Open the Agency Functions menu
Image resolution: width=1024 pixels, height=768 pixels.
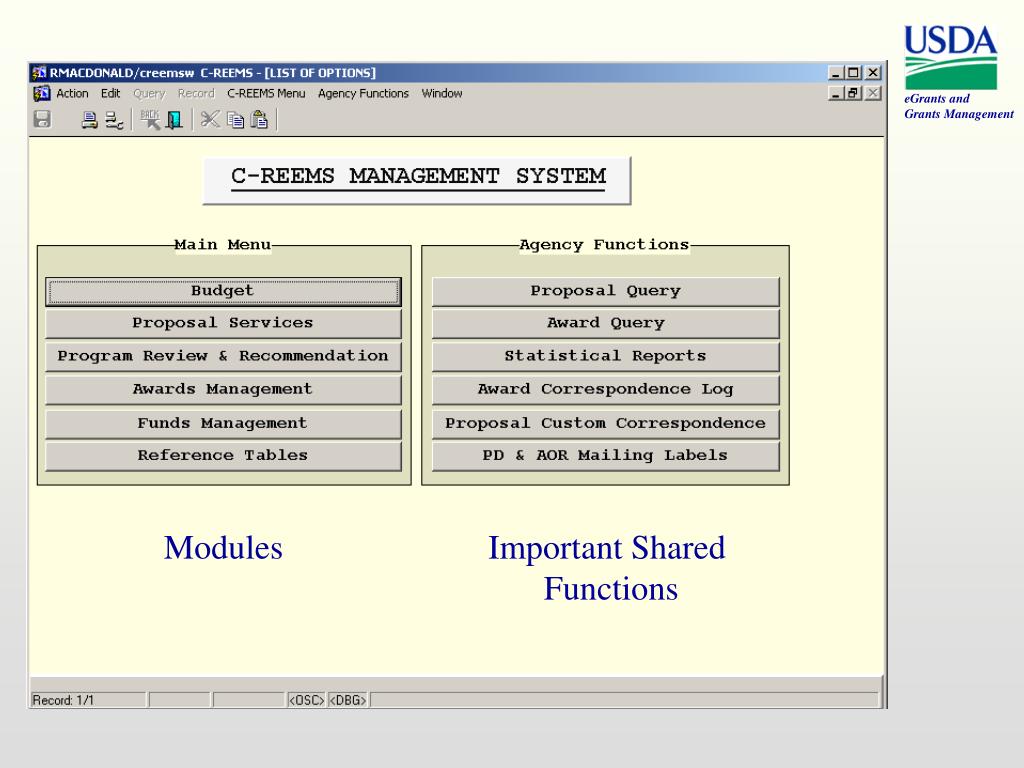(x=363, y=93)
